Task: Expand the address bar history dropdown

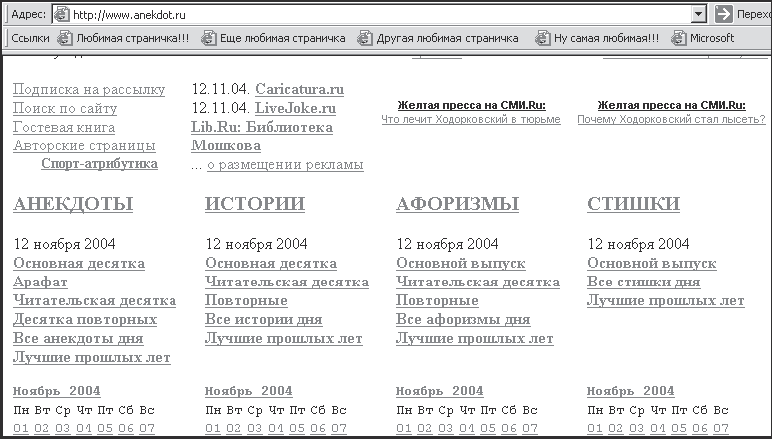Action: point(698,14)
